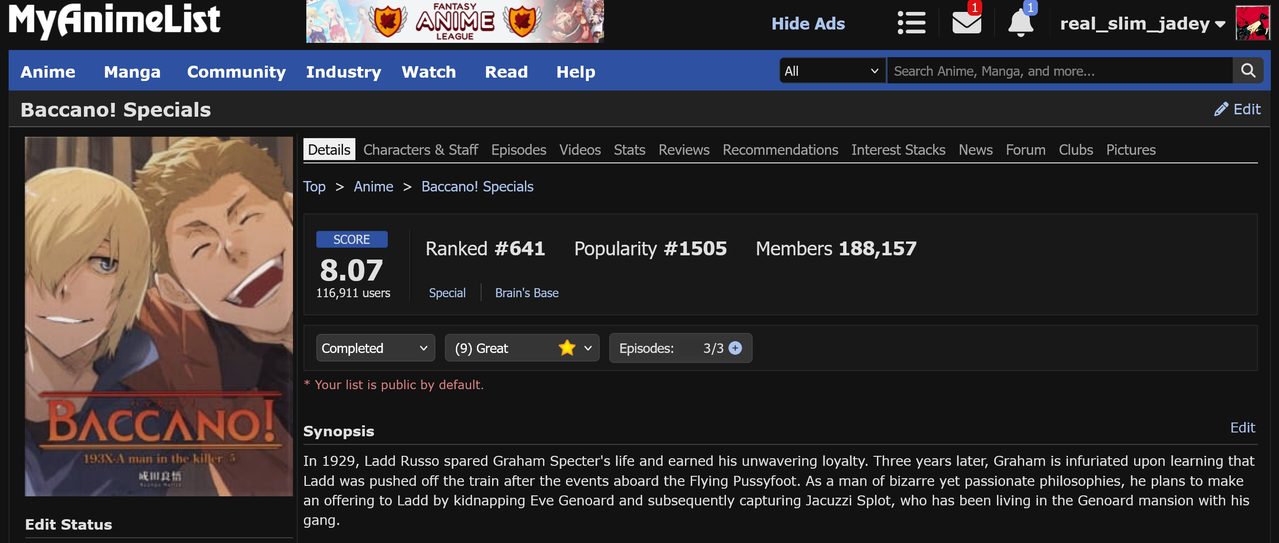The width and height of the screenshot is (1279, 543).
Task: Follow the Top breadcrumb link
Action: pos(314,187)
